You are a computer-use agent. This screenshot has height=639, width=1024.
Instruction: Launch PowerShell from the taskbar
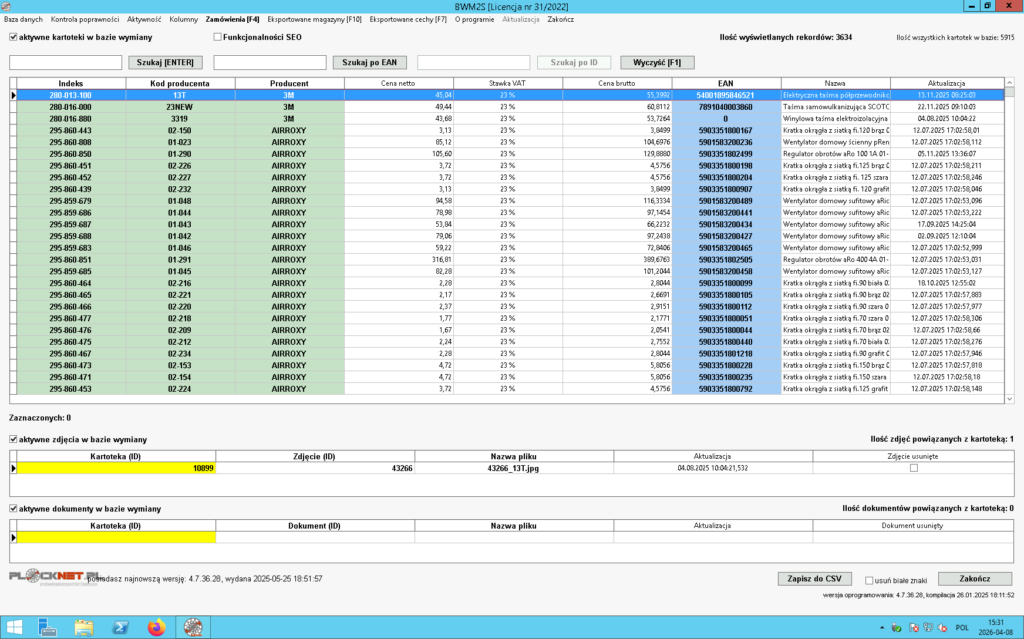(x=119, y=627)
